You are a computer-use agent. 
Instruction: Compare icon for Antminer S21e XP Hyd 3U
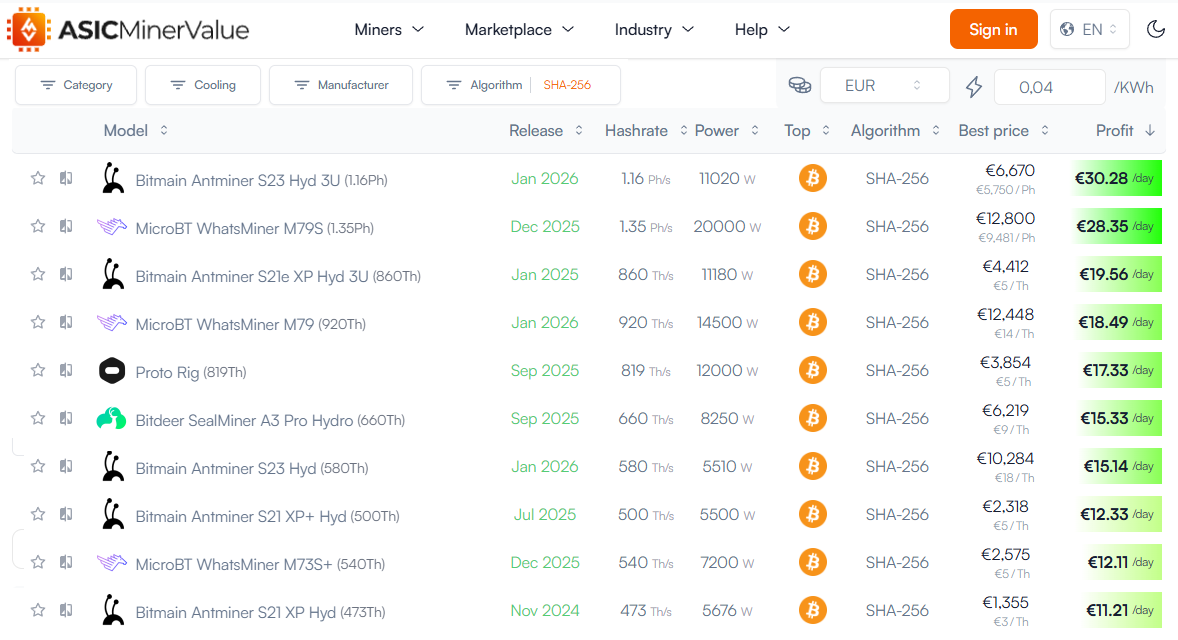pyautogui.click(x=66, y=274)
